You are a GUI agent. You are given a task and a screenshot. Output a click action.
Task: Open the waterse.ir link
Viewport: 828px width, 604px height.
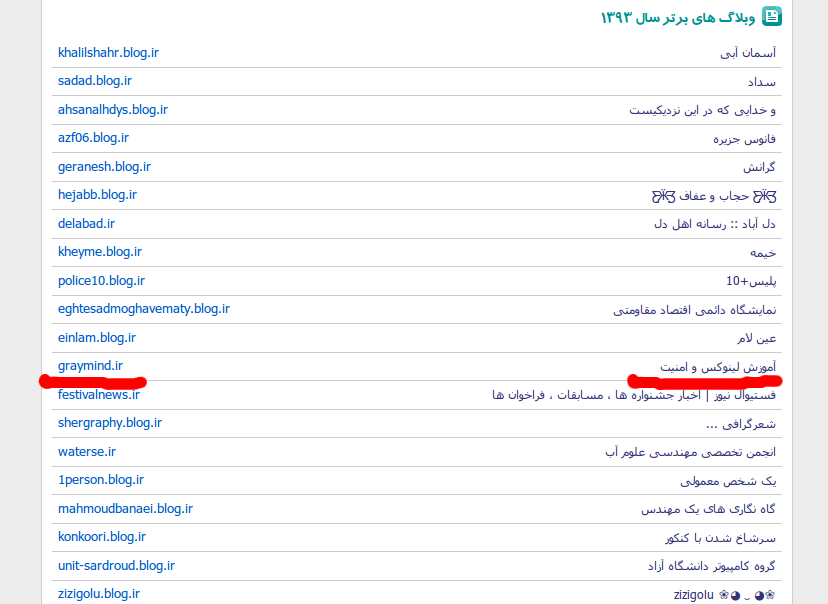click(x=87, y=452)
